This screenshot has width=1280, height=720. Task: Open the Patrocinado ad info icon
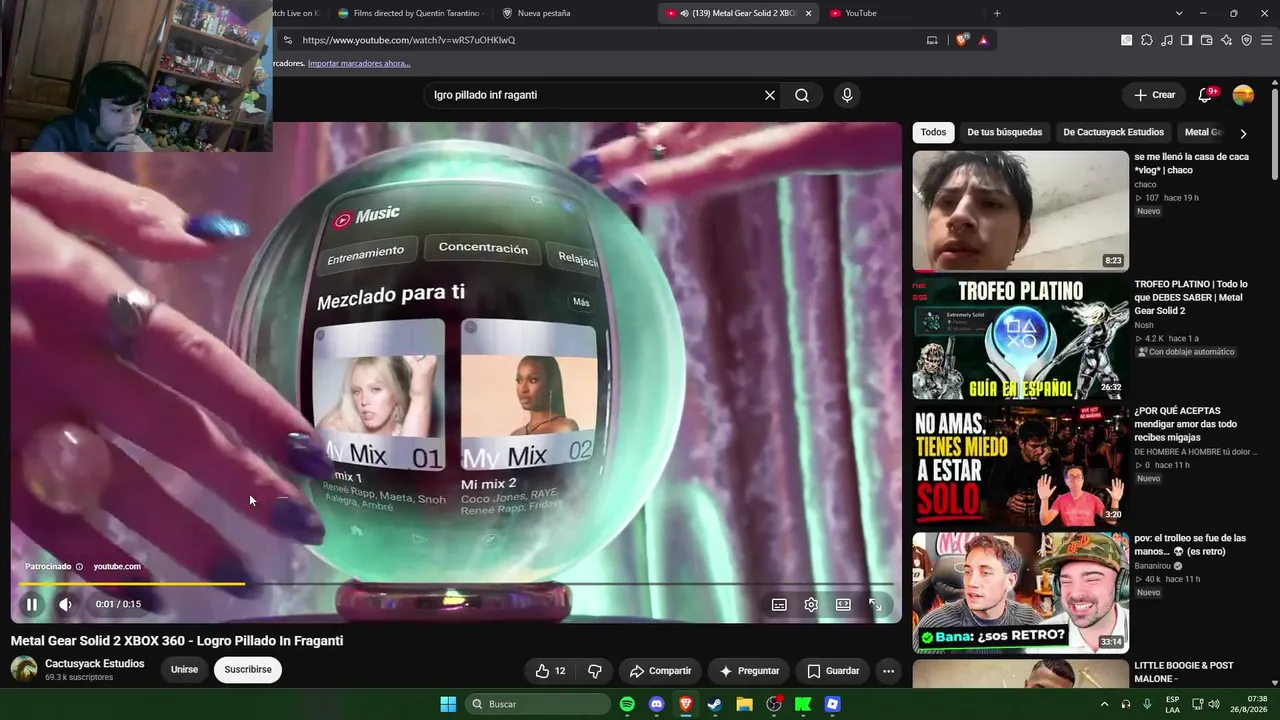point(79,567)
